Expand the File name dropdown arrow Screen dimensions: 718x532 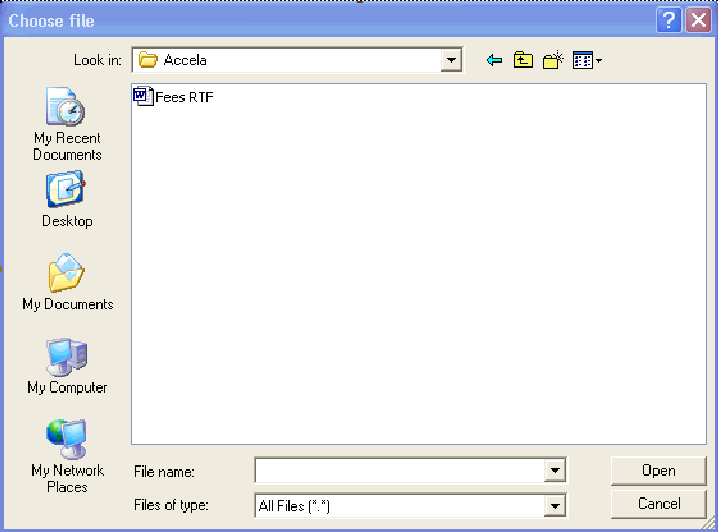pos(555,471)
